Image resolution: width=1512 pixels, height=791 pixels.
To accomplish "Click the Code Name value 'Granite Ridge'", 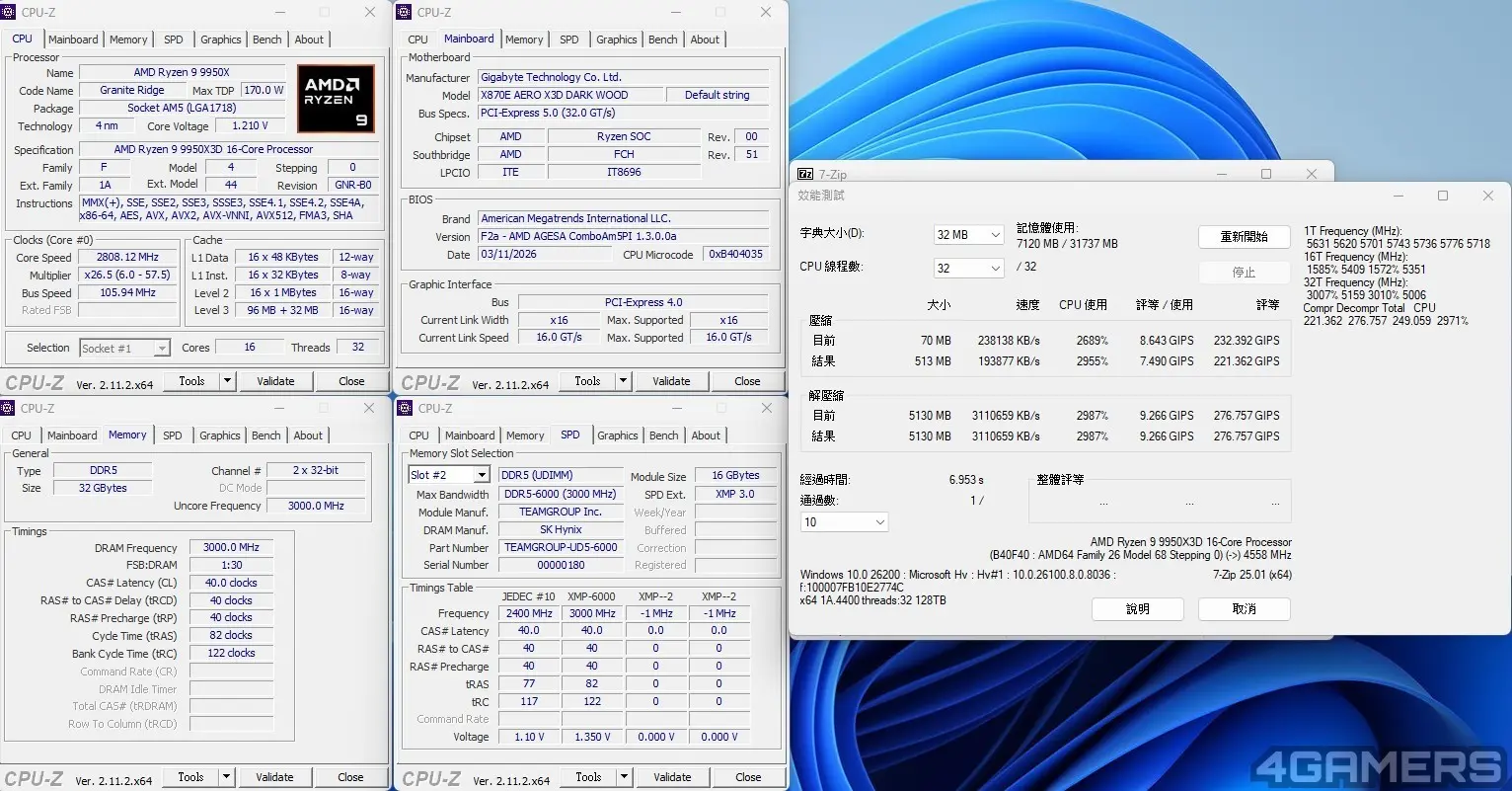I will tap(132, 90).
